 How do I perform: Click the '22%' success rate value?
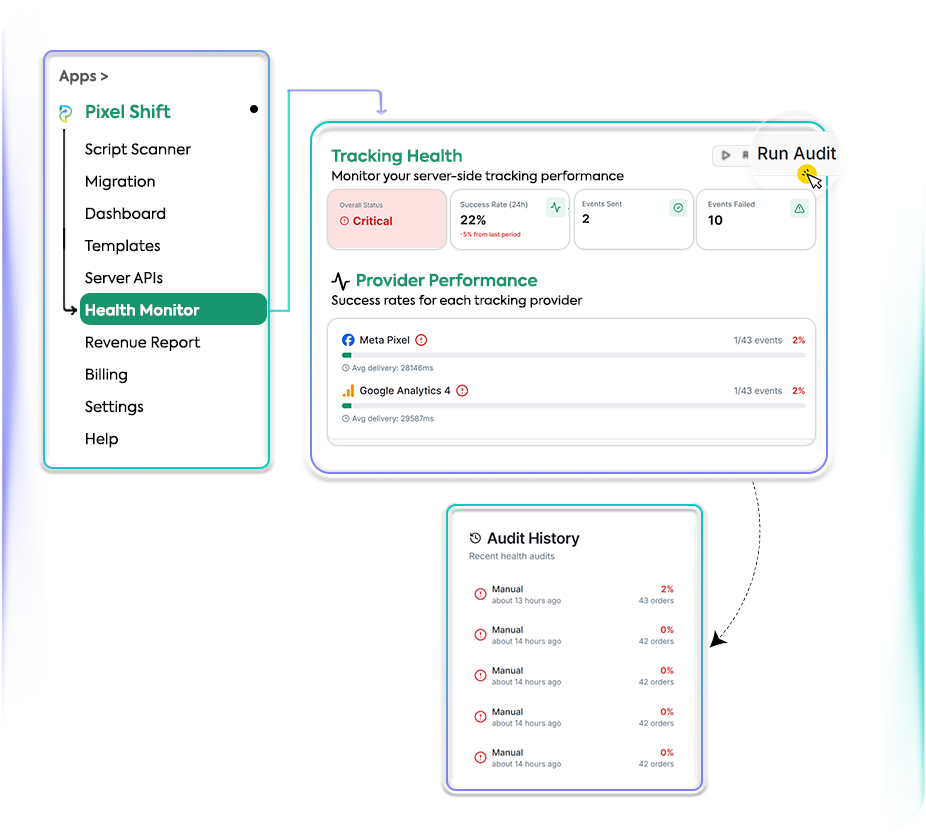(473, 220)
